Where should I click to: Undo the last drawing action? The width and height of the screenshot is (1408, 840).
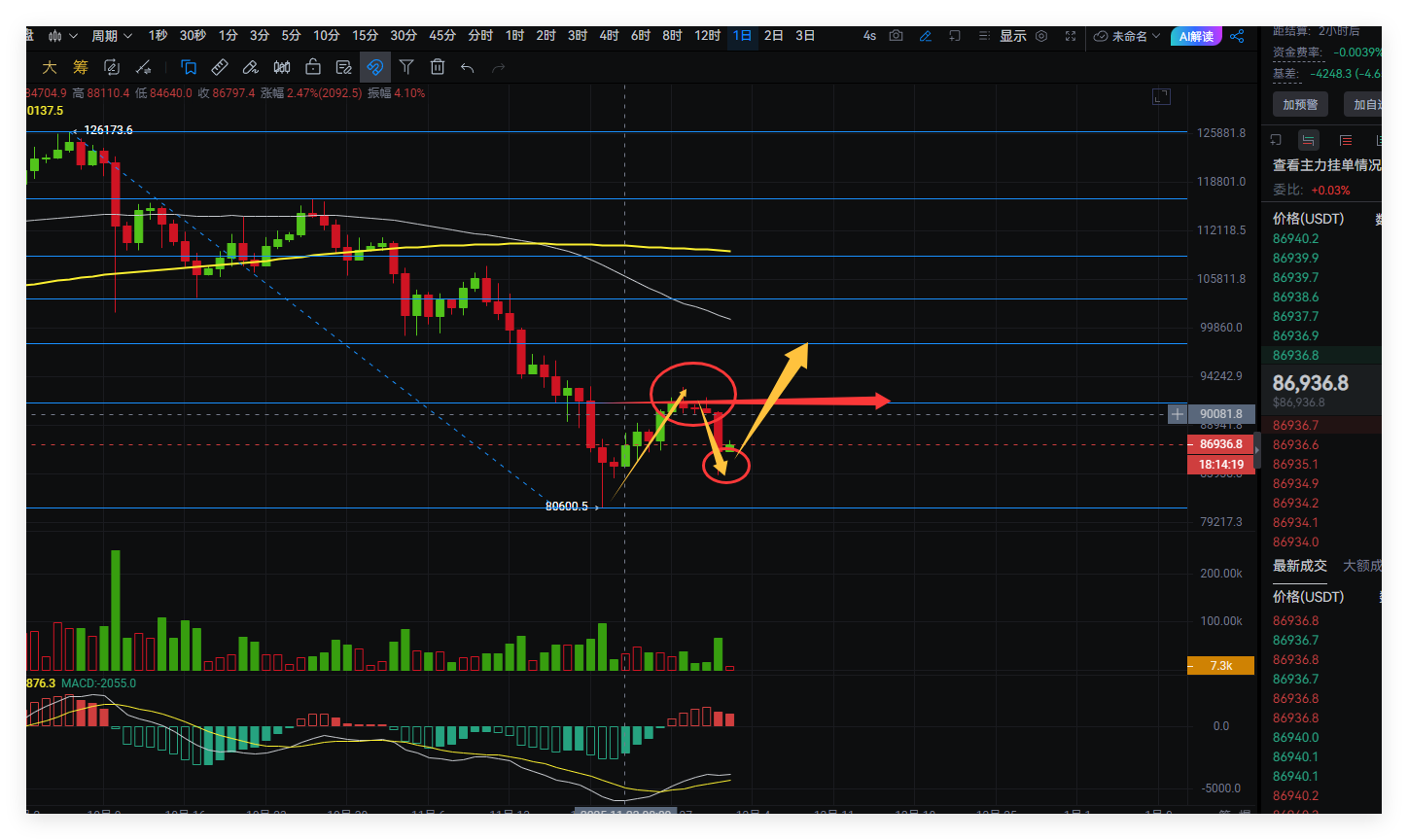click(468, 67)
